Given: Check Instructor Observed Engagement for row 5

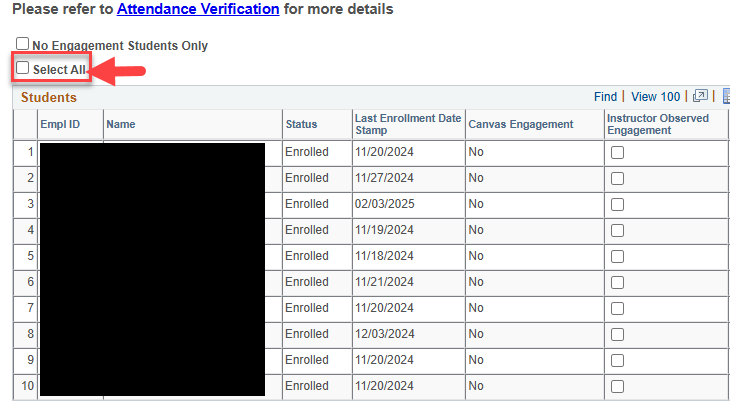Looking at the screenshot, I should coord(617,256).
